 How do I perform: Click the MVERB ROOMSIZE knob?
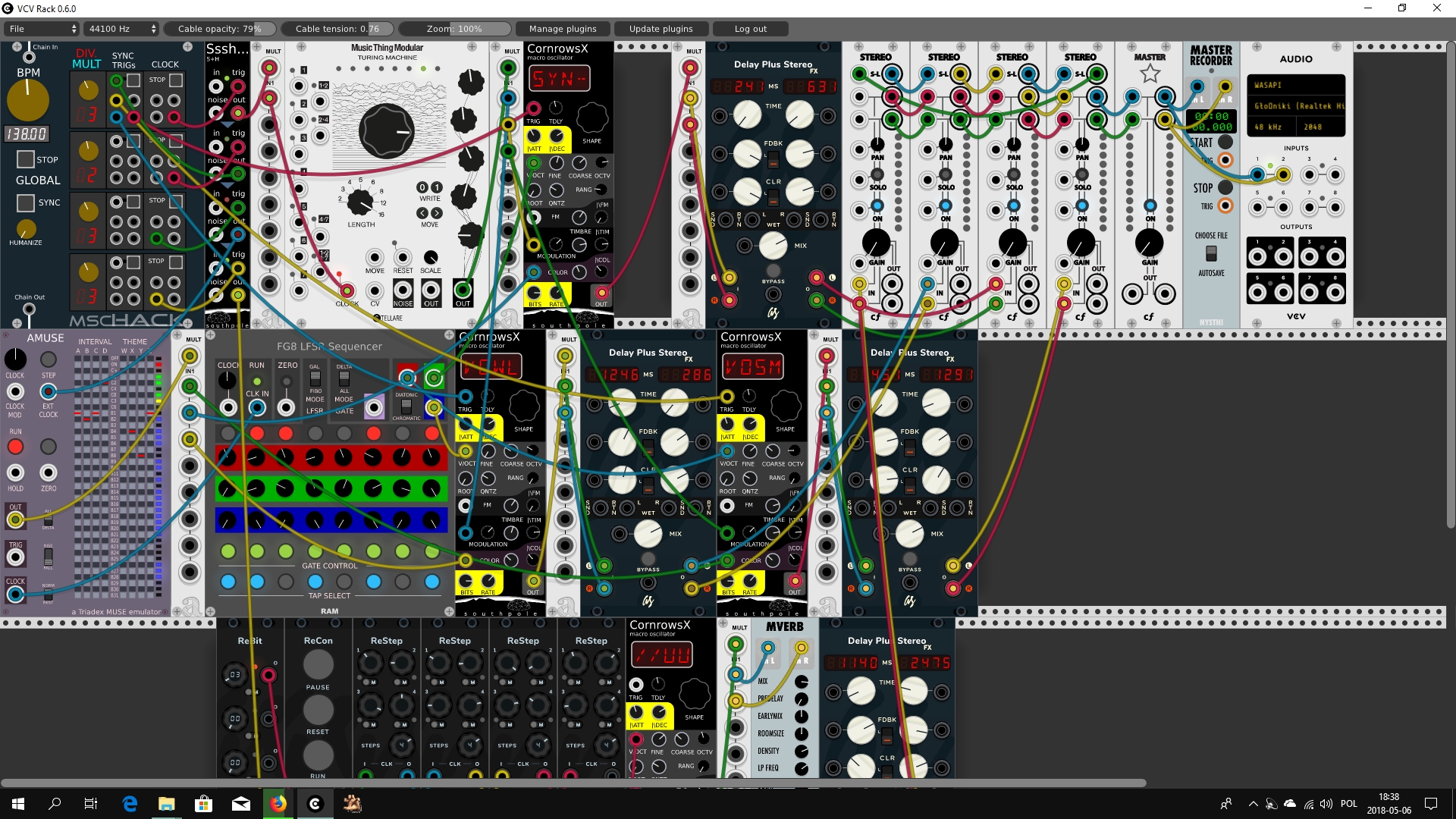(x=802, y=733)
